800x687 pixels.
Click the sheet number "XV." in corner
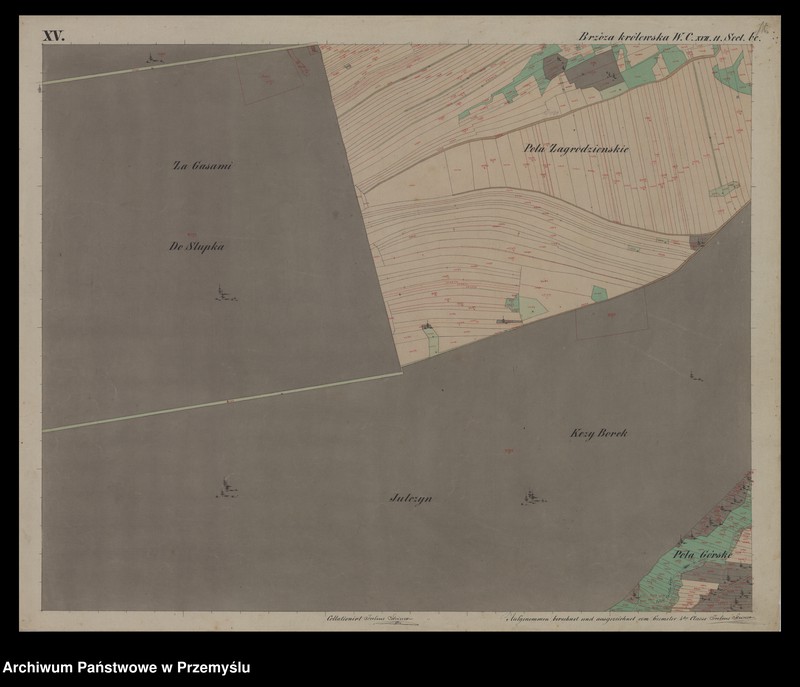click(x=52, y=39)
